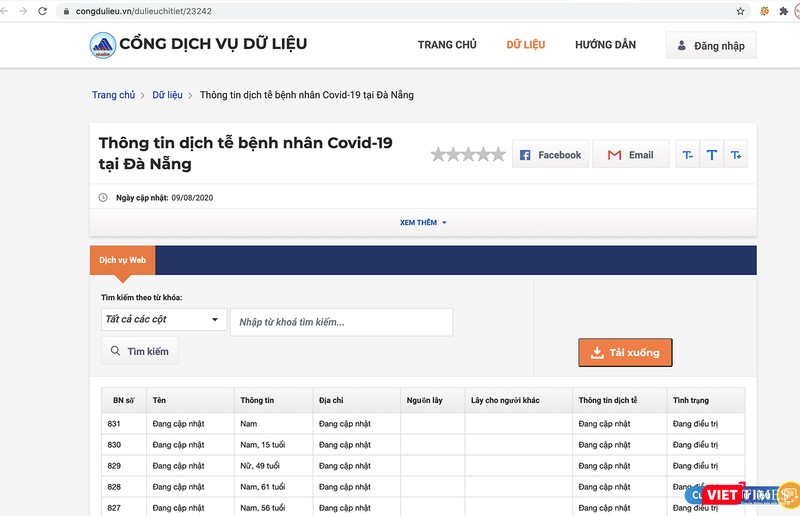Share the dataset on Facebook
Screen dimensions: 800x516
click(550, 155)
